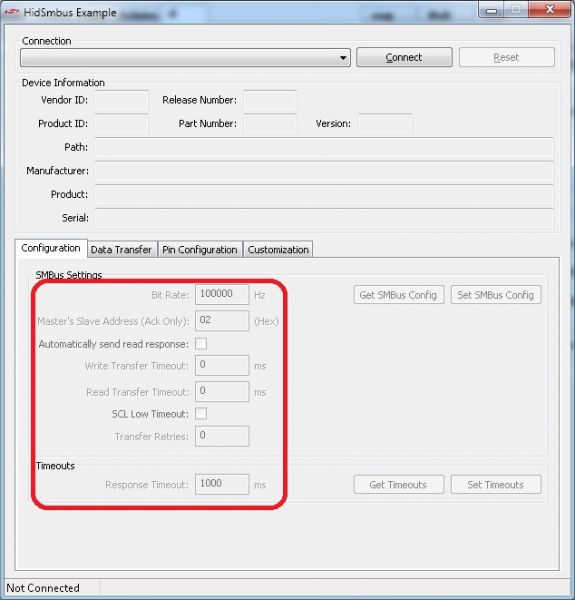Click the HidSmbus app icon in title bar

pos(11,12)
